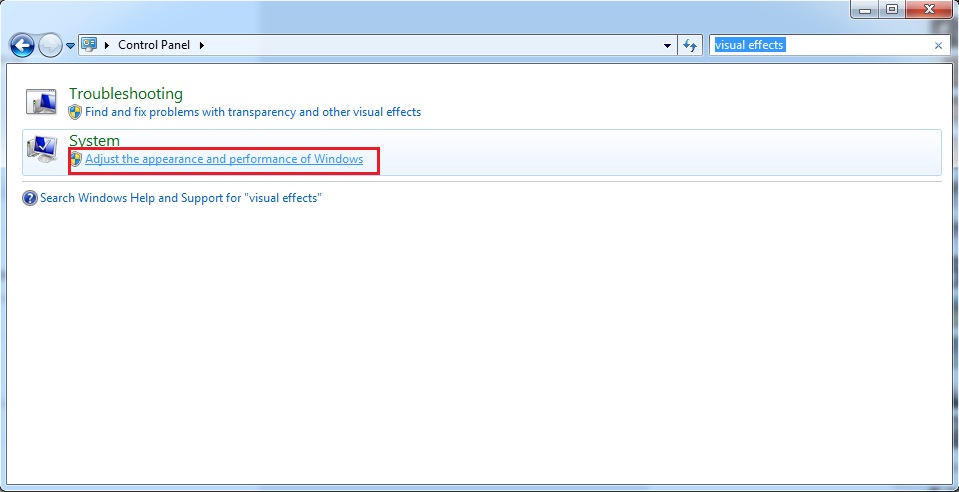
Task: Expand the arrow after Control Panel breadcrumb
Action: point(201,45)
